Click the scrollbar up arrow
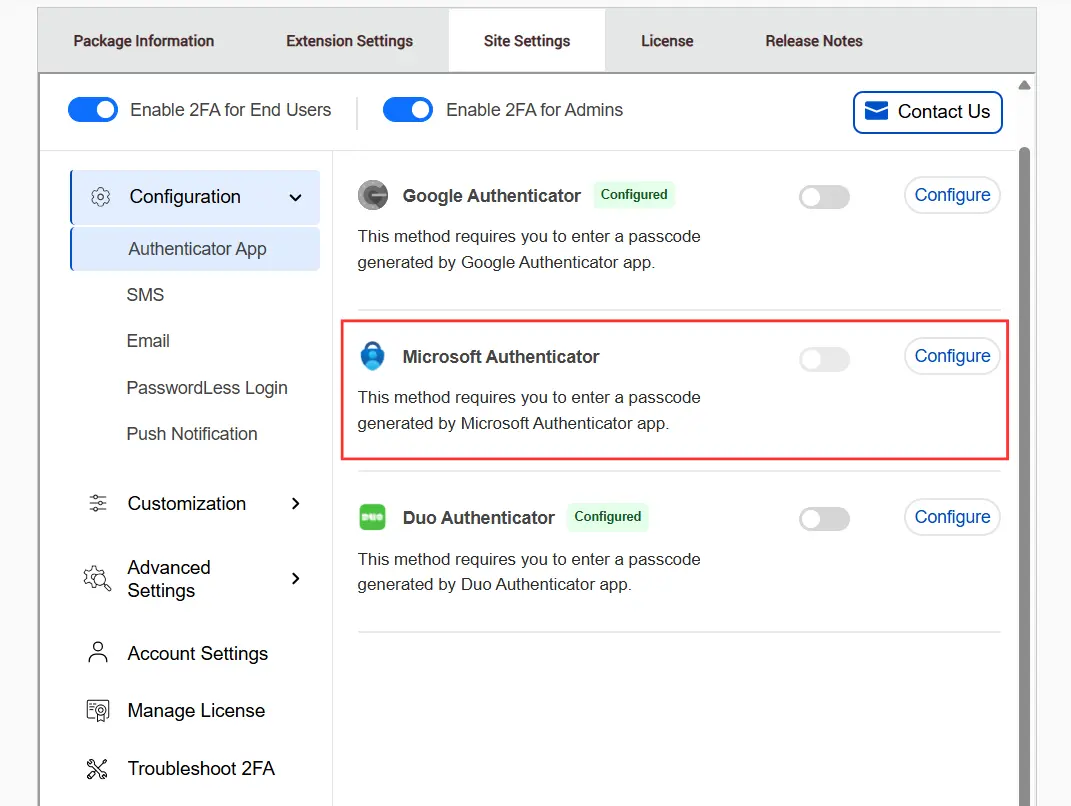Viewport: 1071px width, 806px height. tap(1024, 85)
